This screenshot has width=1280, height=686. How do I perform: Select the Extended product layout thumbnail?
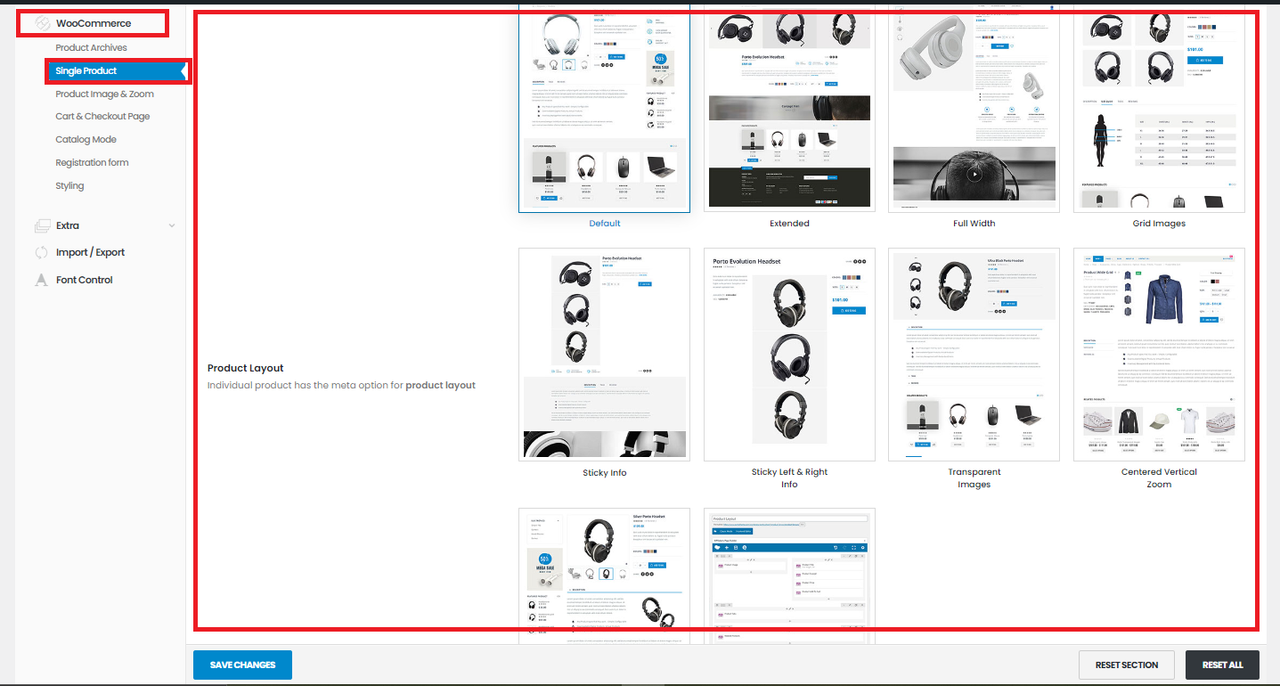[x=789, y=110]
